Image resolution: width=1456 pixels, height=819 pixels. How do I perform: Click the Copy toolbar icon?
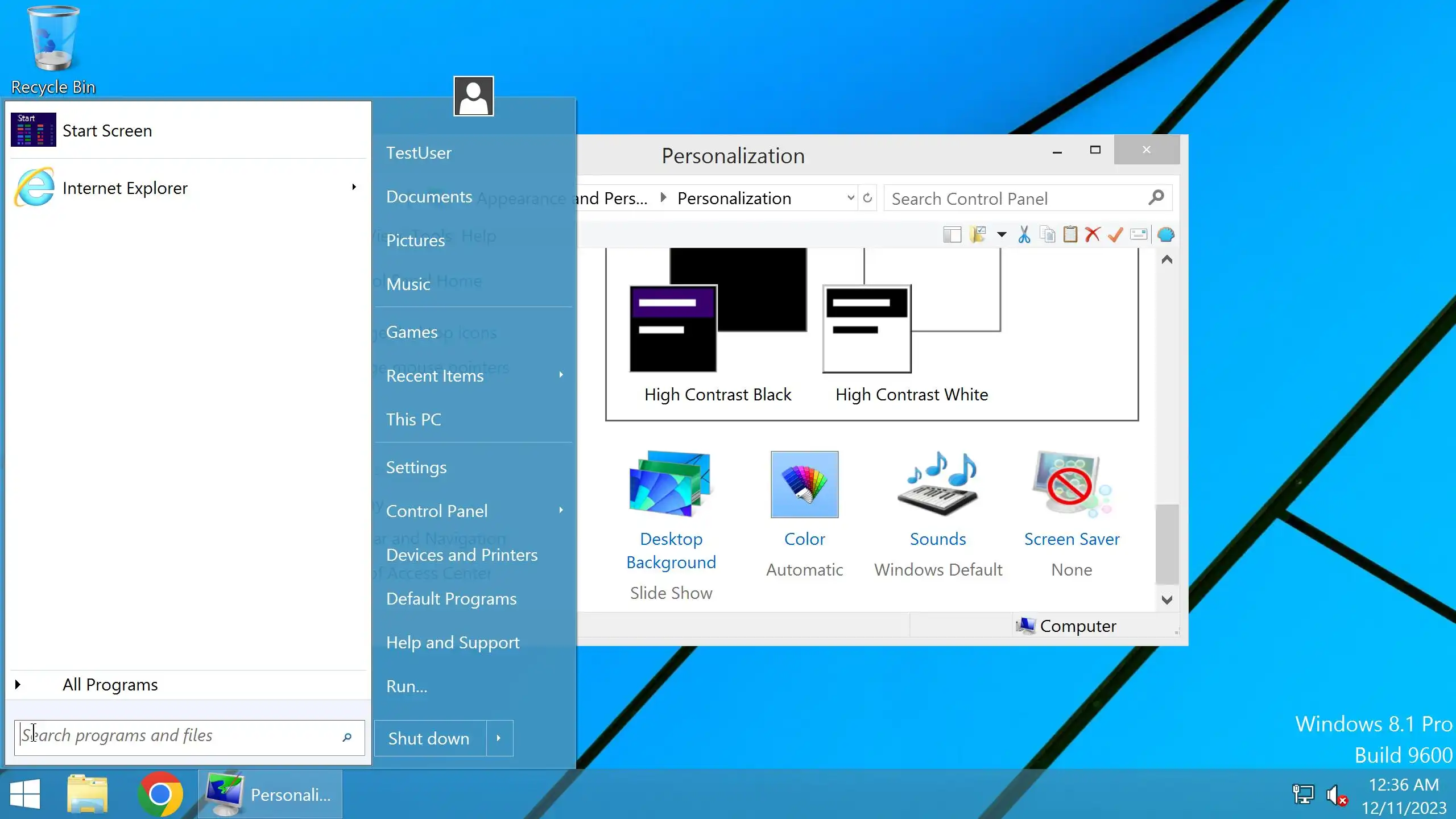click(1047, 234)
